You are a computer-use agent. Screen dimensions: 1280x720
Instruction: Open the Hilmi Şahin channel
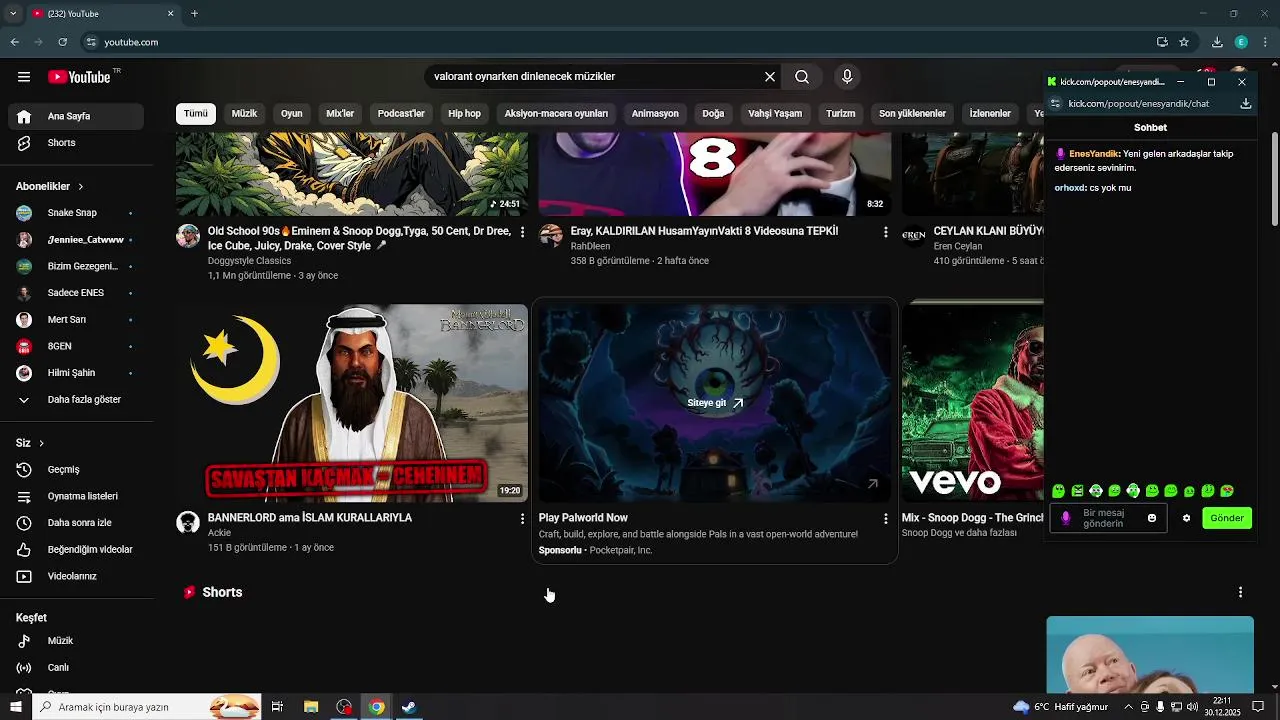point(76,373)
